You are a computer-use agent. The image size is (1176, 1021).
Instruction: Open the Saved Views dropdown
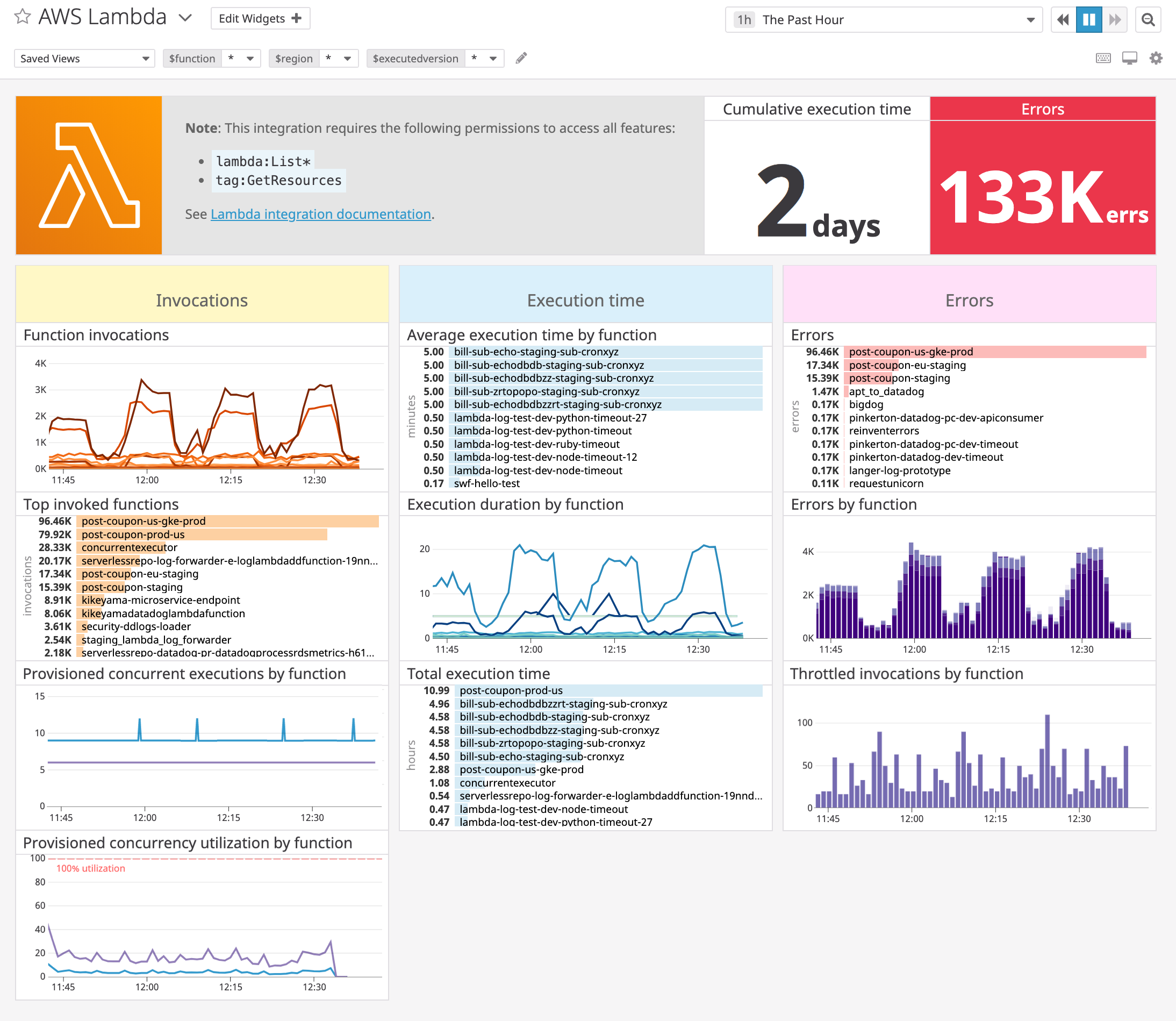point(84,58)
